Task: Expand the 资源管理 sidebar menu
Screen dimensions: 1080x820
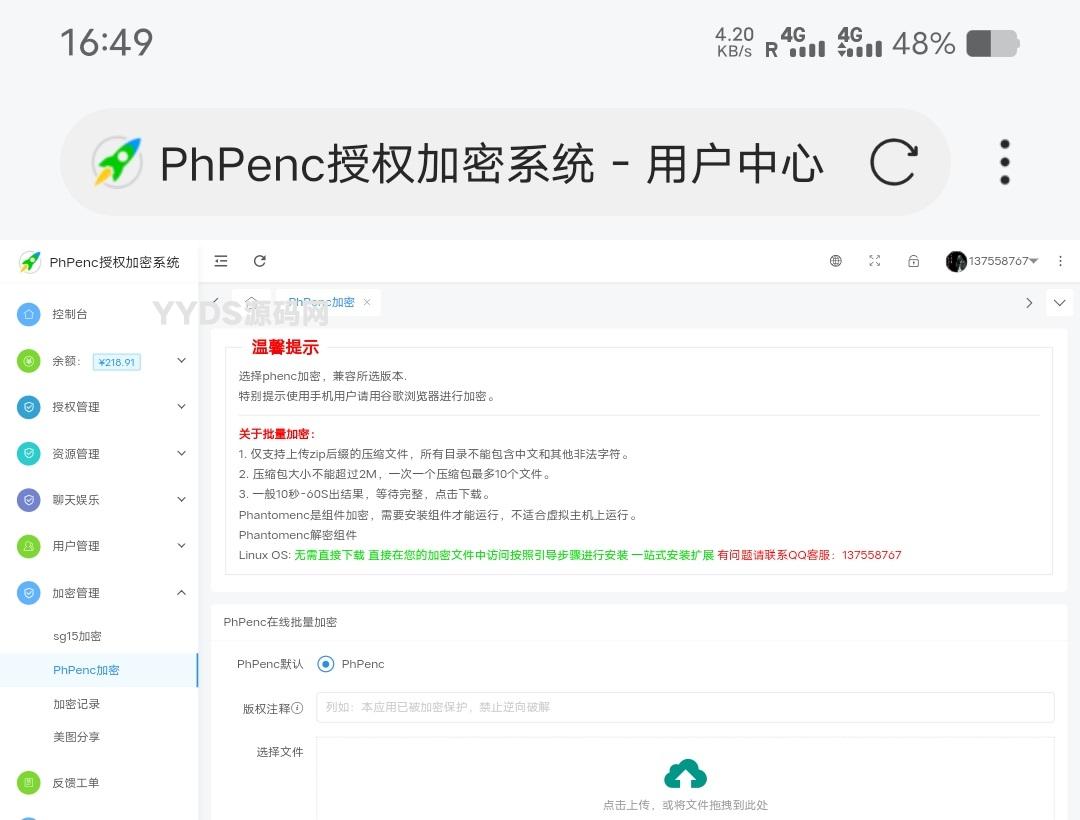Action: click(100, 454)
